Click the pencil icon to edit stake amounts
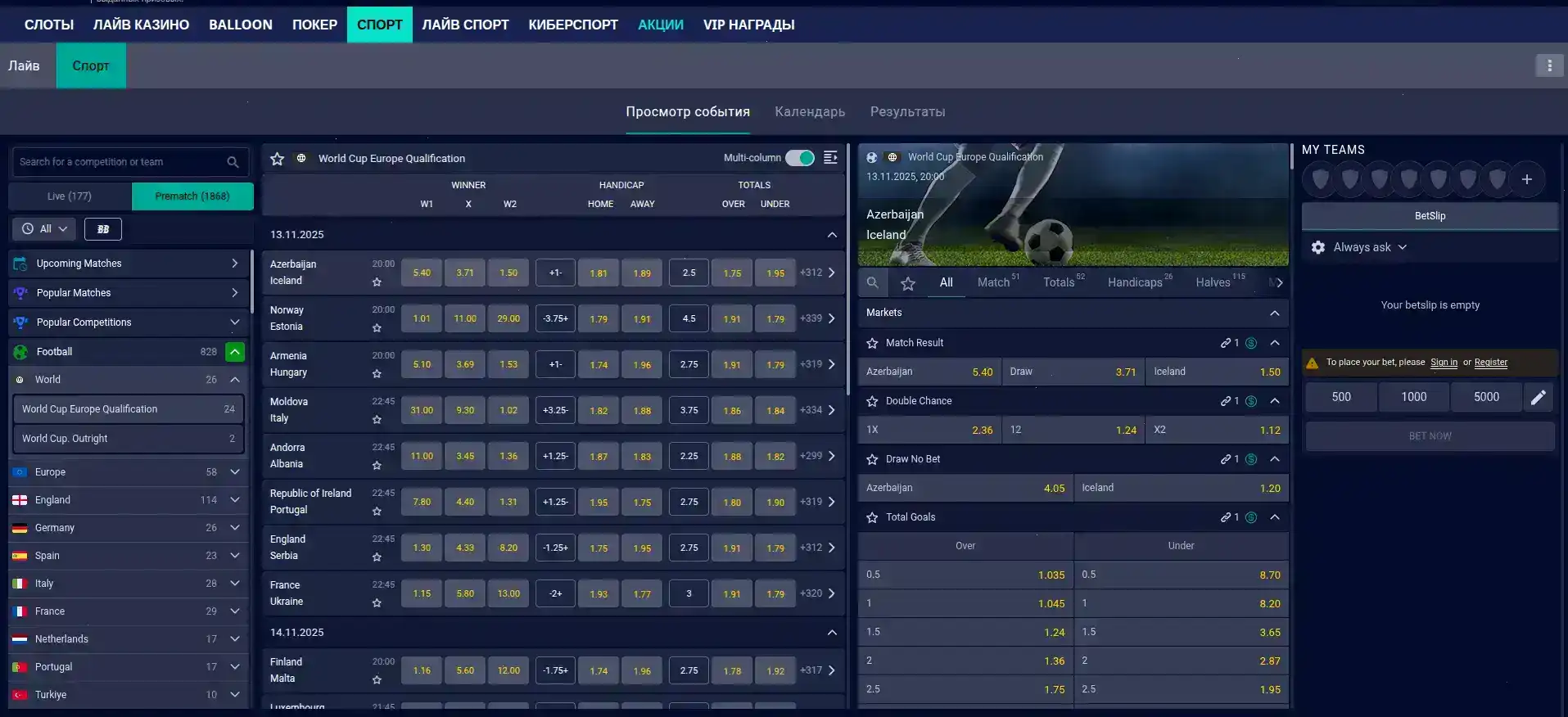The width and height of the screenshot is (1568, 717). coord(1538,397)
